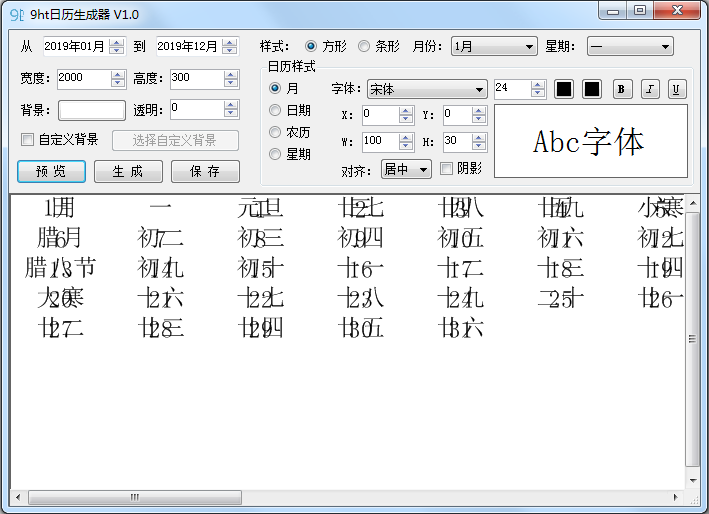Click the Abc字体 font preview box
The width and height of the screenshot is (709, 514).
click(x=591, y=141)
